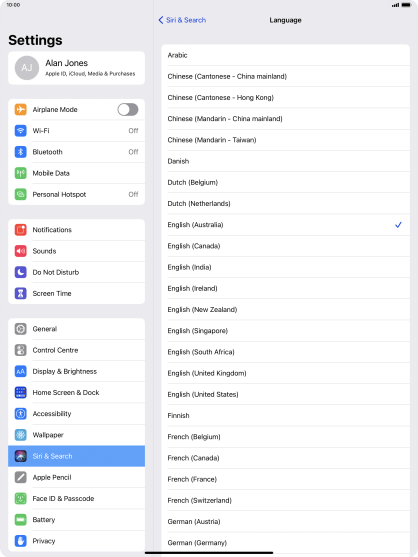This screenshot has width=418, height=557.
Task: Open Bluetooth settings via its icon
Action: 21,152
